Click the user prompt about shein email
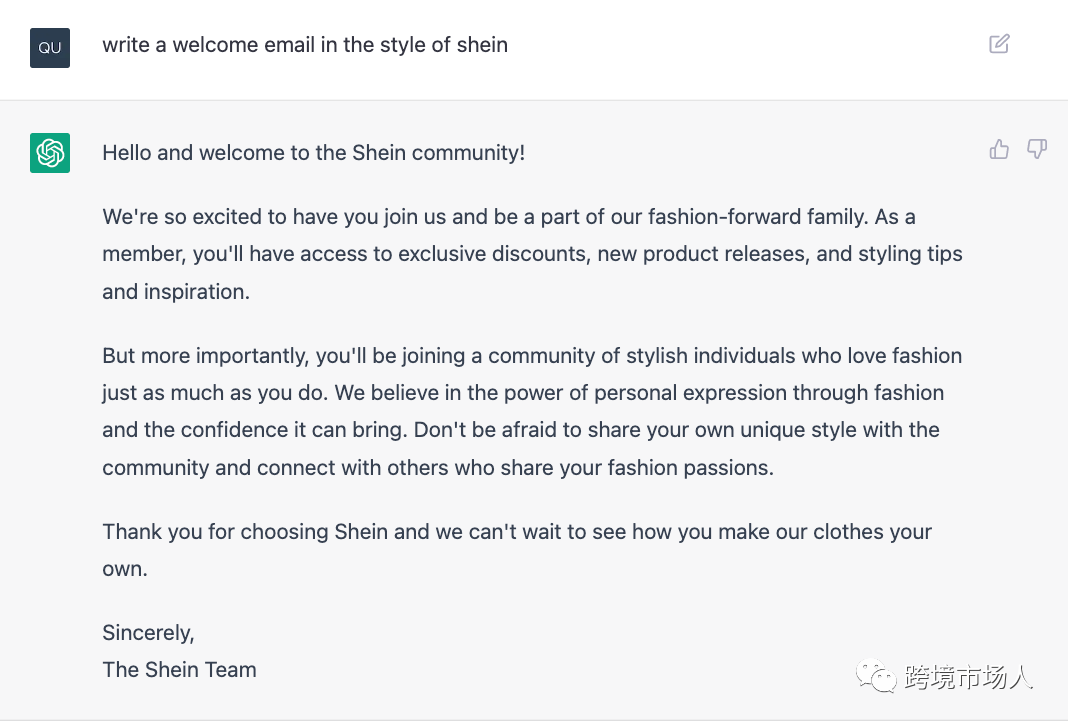The image size is (1068, 724). click(x=305, y=45)
